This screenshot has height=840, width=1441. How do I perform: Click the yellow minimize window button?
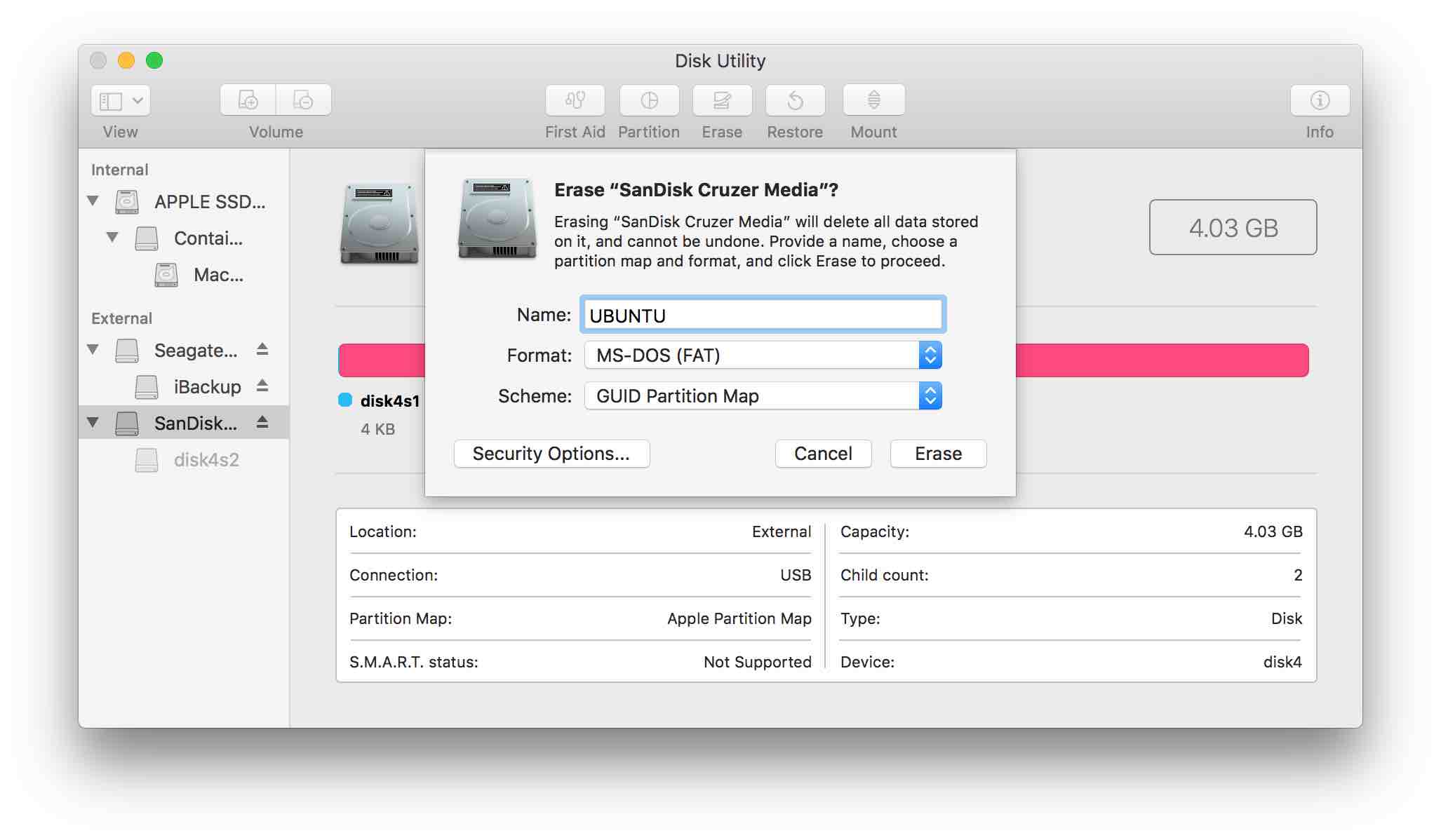click(126, 60)
